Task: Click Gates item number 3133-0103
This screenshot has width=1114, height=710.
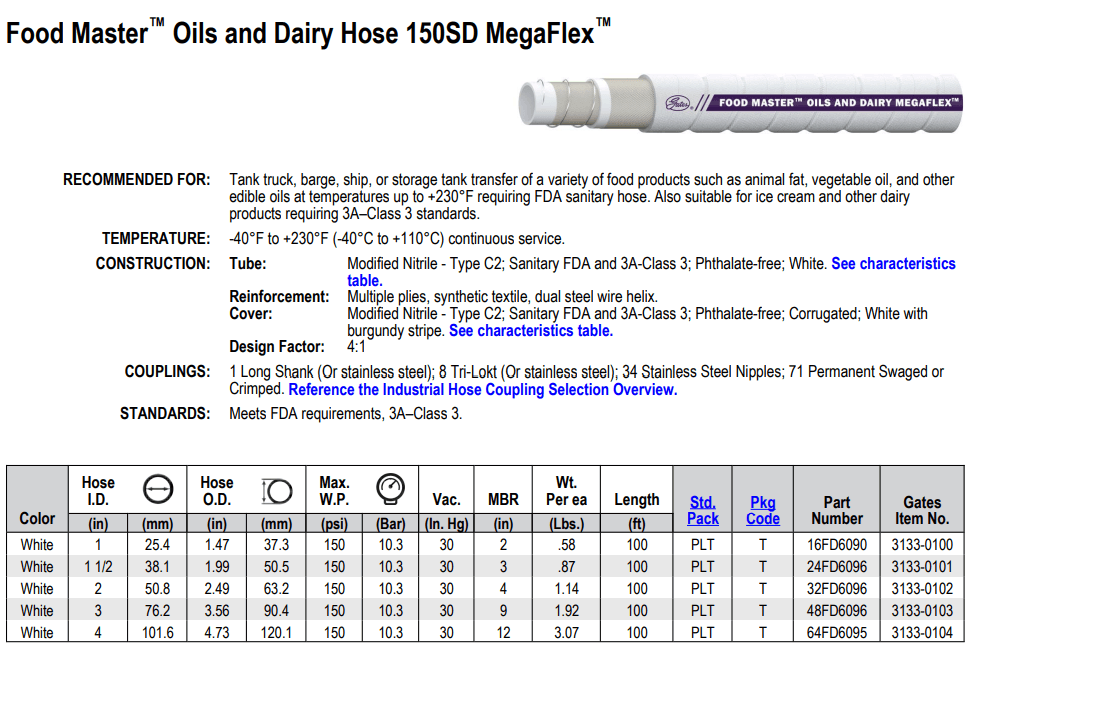Action: 922,611
